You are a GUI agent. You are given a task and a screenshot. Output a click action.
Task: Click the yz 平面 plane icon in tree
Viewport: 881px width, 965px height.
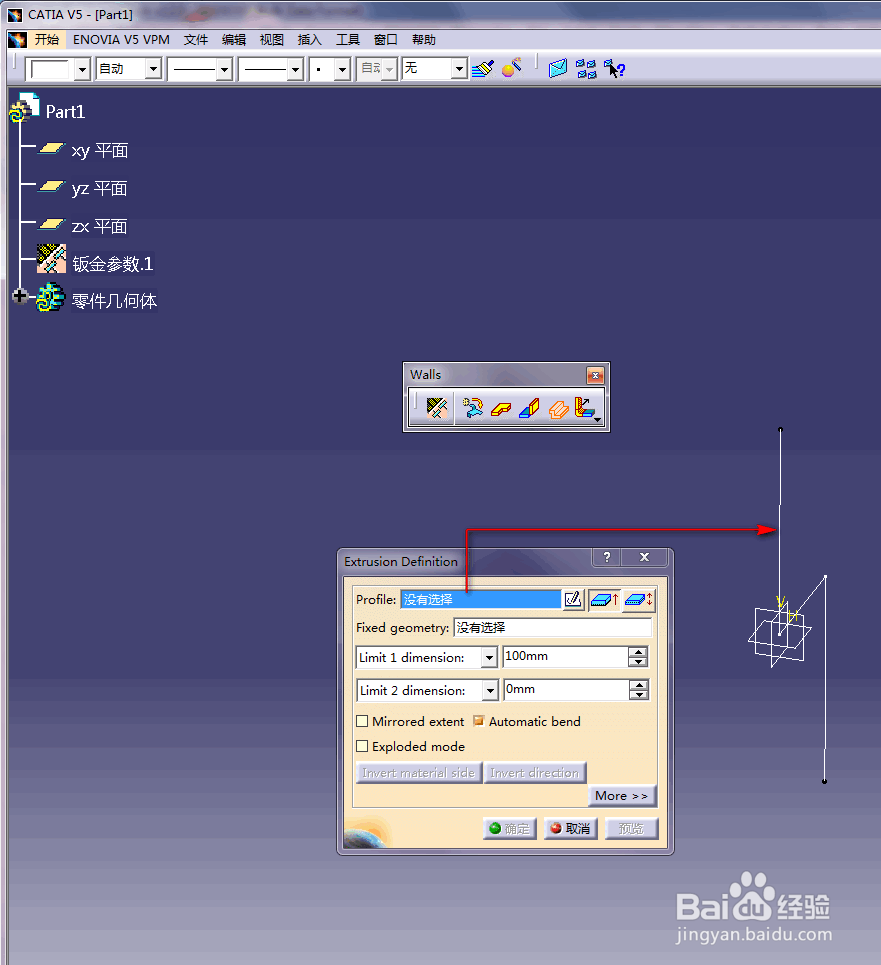tap(52, 186)
